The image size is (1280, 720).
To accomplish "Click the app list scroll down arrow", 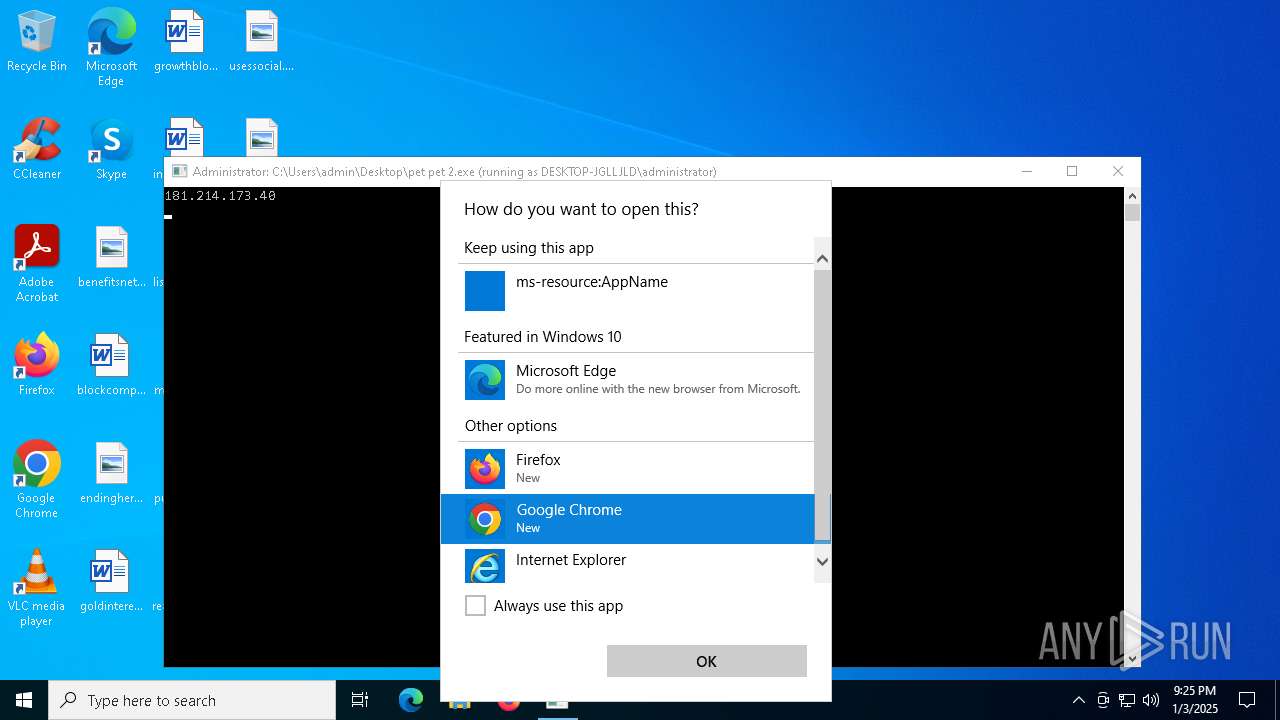I will 822,562.
